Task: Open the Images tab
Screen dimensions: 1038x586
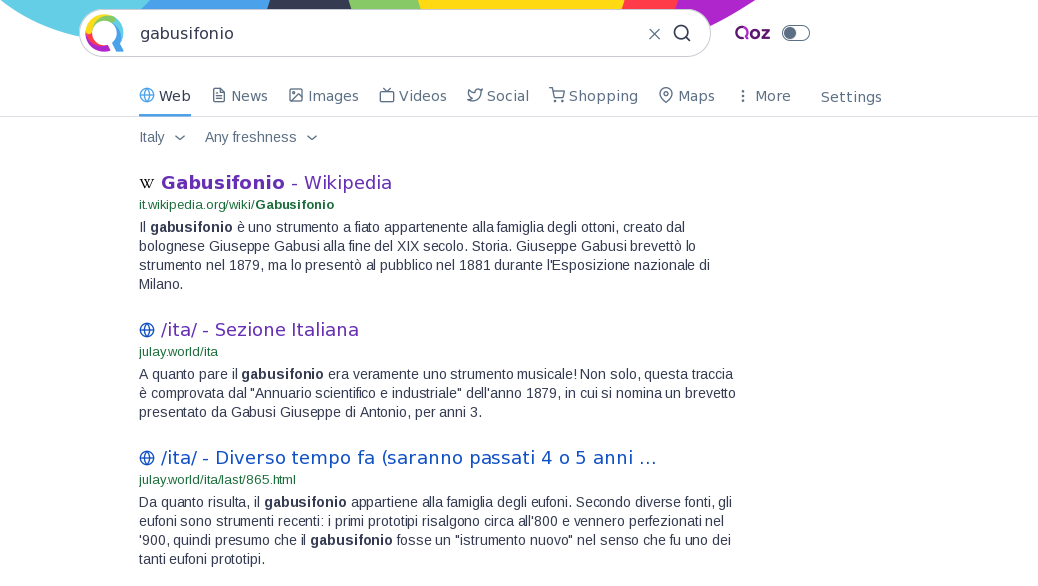Action: point(324,96)
